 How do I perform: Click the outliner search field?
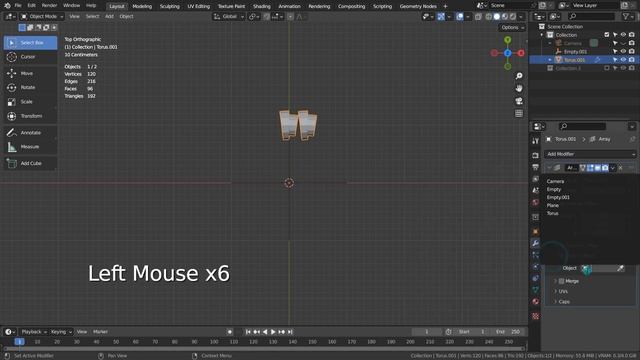coord(591,17)
